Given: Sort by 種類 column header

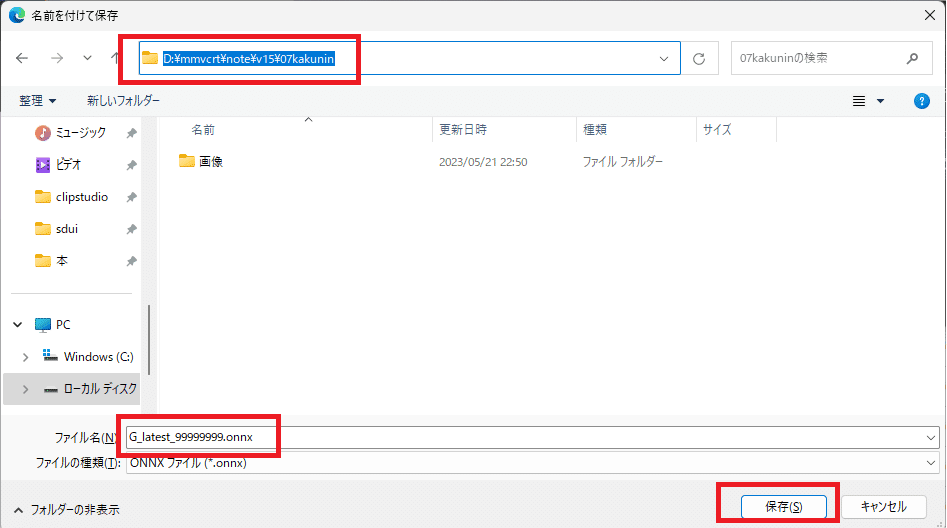Looking at the screenshot, I should [x=594, y=130].
